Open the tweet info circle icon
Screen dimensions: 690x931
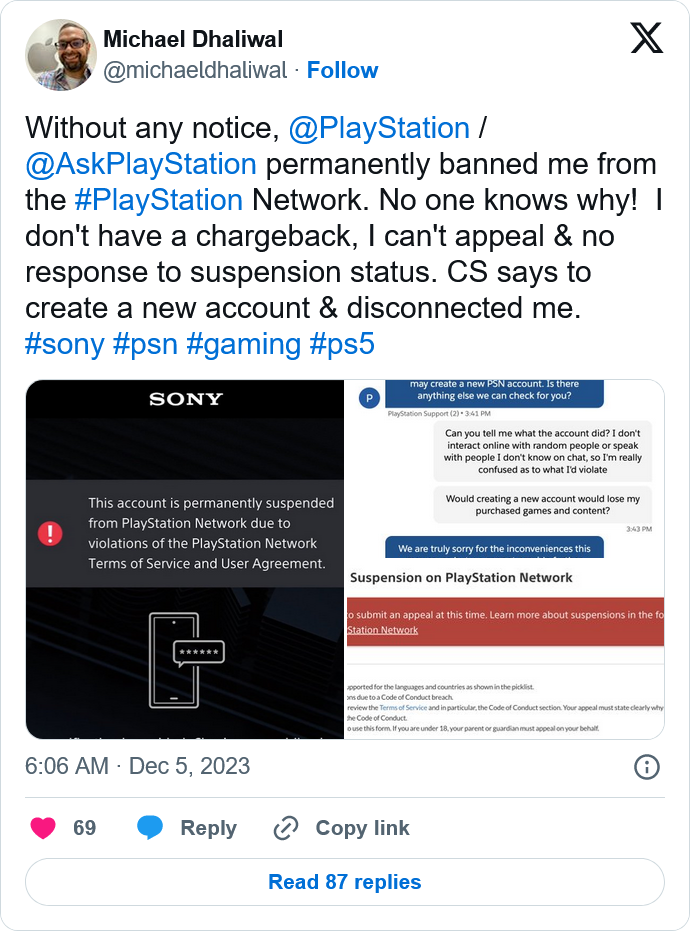pos(647,767)
